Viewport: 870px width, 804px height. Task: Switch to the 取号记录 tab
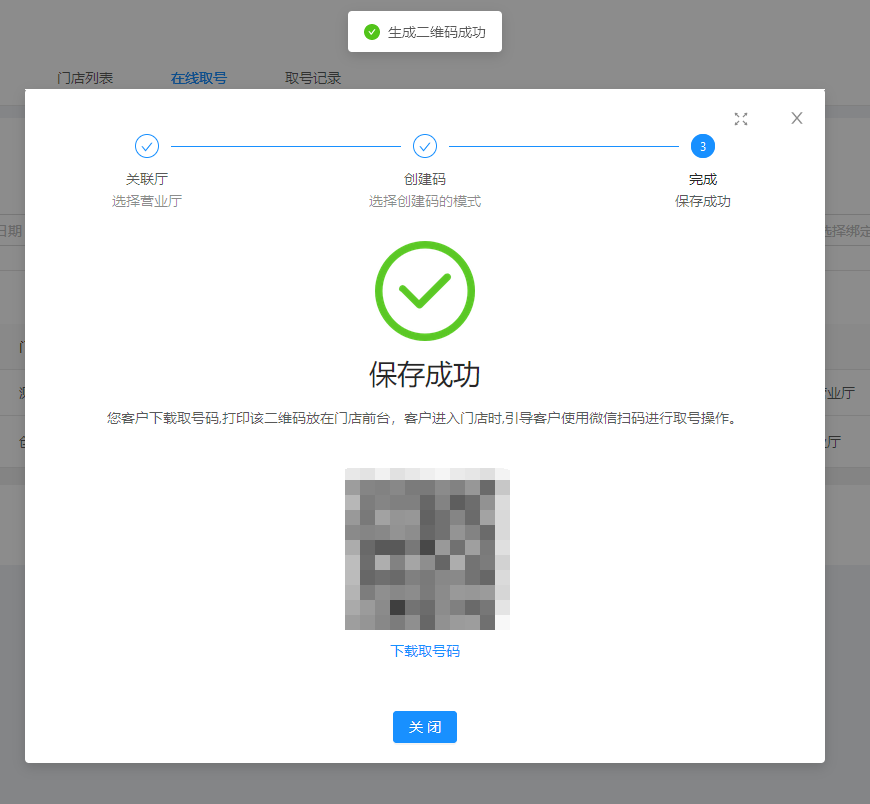click(x=313, y=78)
